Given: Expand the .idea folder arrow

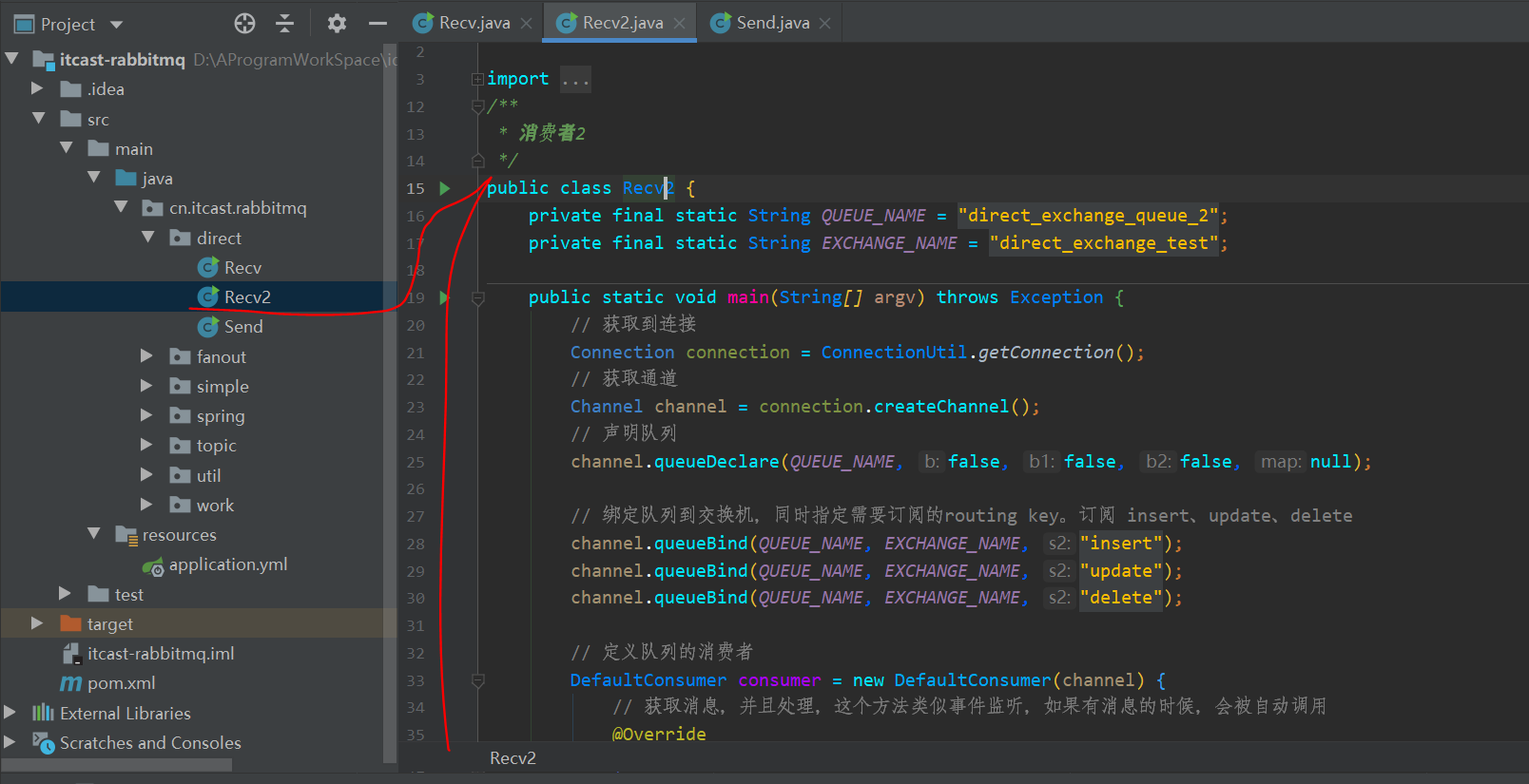Looking at the screenshot, I should pyautogui.click(x=38, y=88).
